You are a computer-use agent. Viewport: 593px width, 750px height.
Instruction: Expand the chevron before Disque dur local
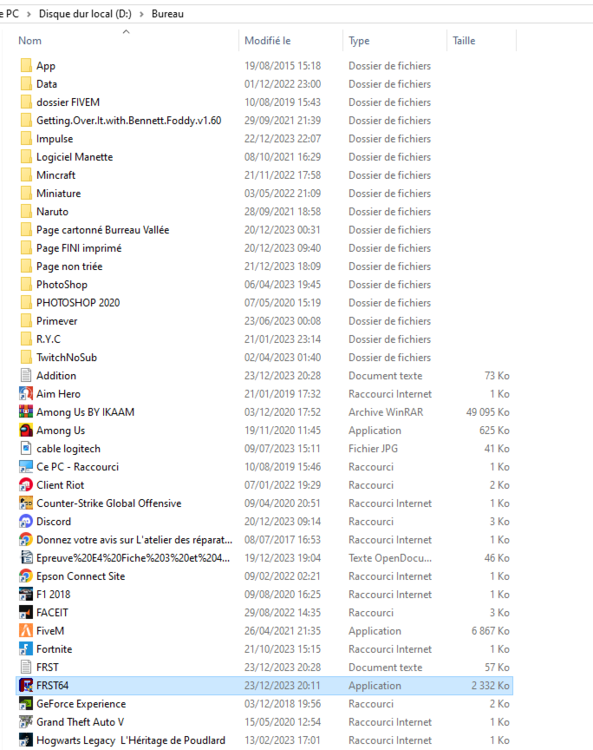point(29,14)
